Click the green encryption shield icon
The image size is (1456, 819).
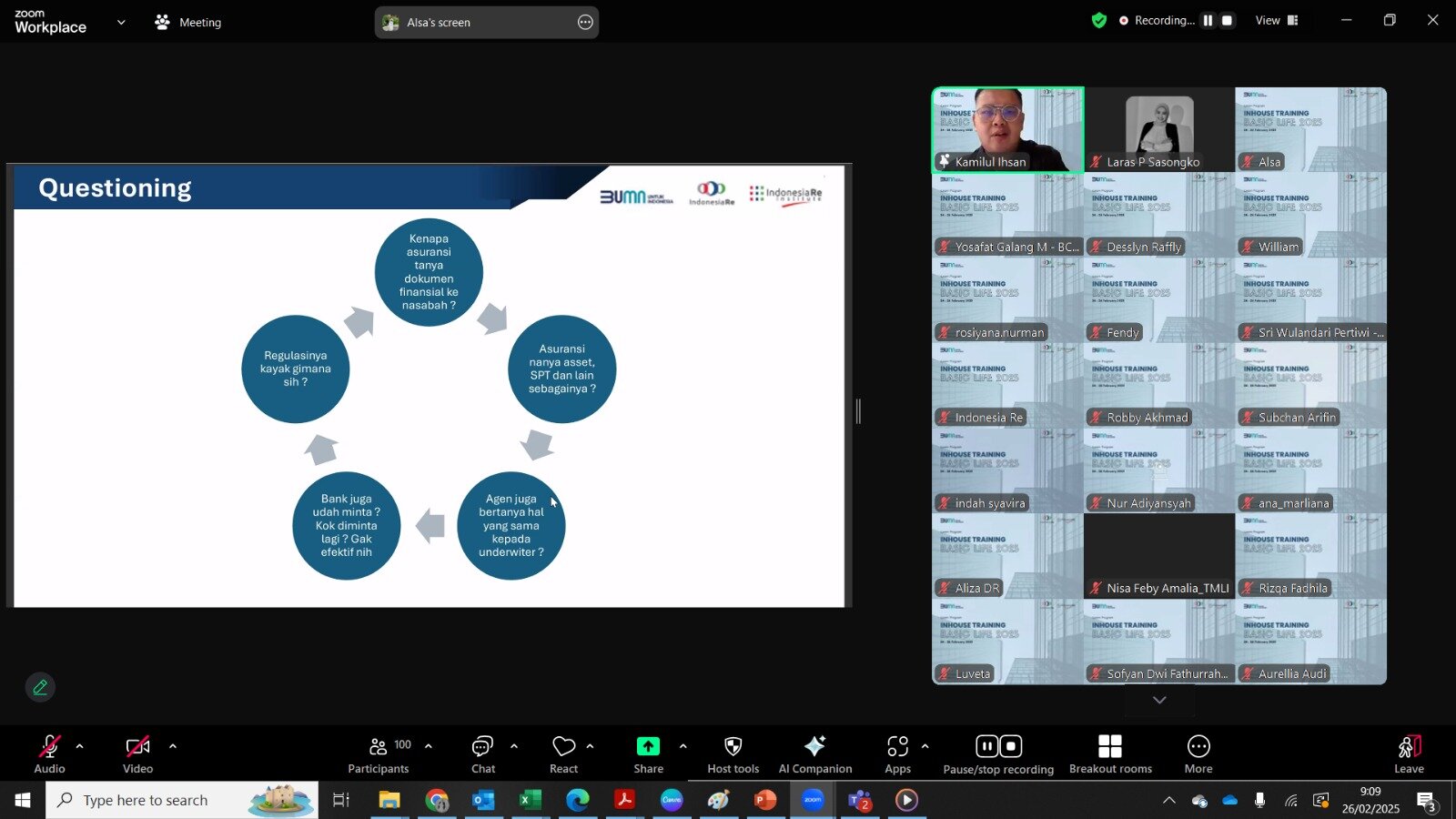[x=1099, y=20]
